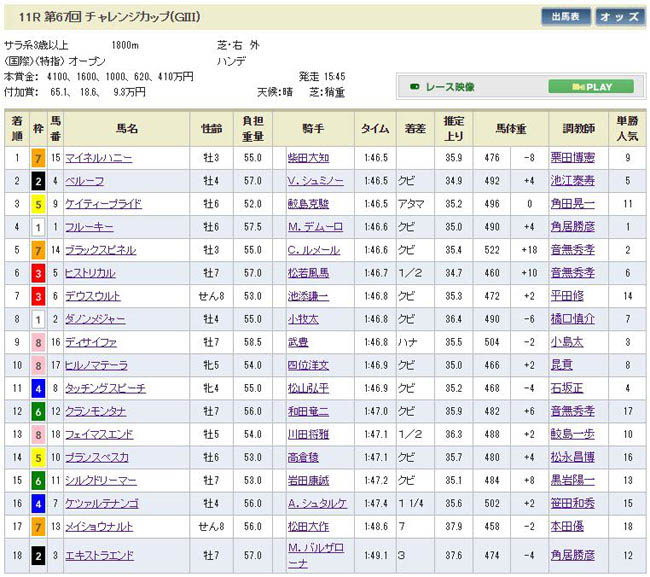Viewport: 650px width, 577px height.
Task: Open horse ヒストリカル link
Action: (x=92, y=273)
